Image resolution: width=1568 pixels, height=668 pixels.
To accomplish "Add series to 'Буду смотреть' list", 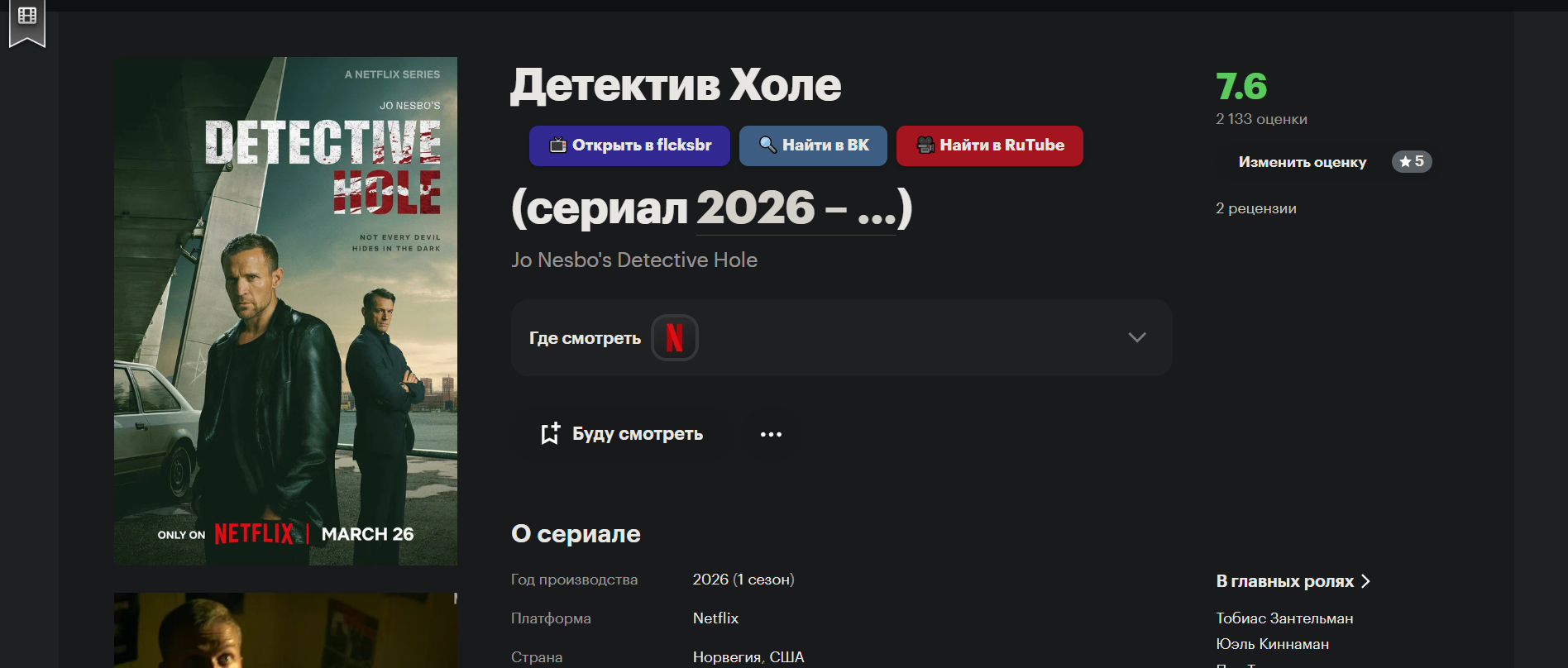I will tap(622, 434).
